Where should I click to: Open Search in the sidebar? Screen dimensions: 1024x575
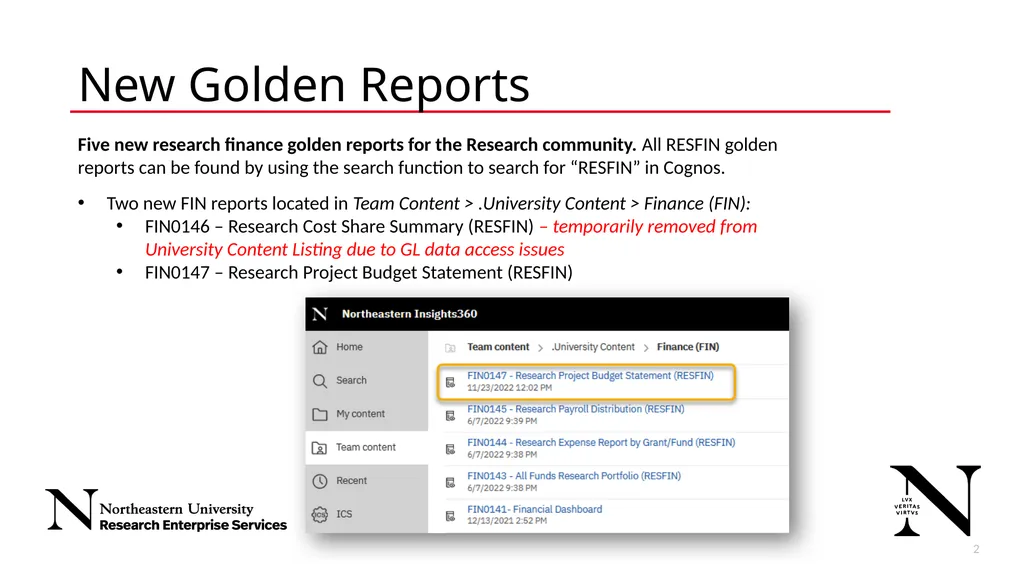pyautogui.click(x=366, y=380)
